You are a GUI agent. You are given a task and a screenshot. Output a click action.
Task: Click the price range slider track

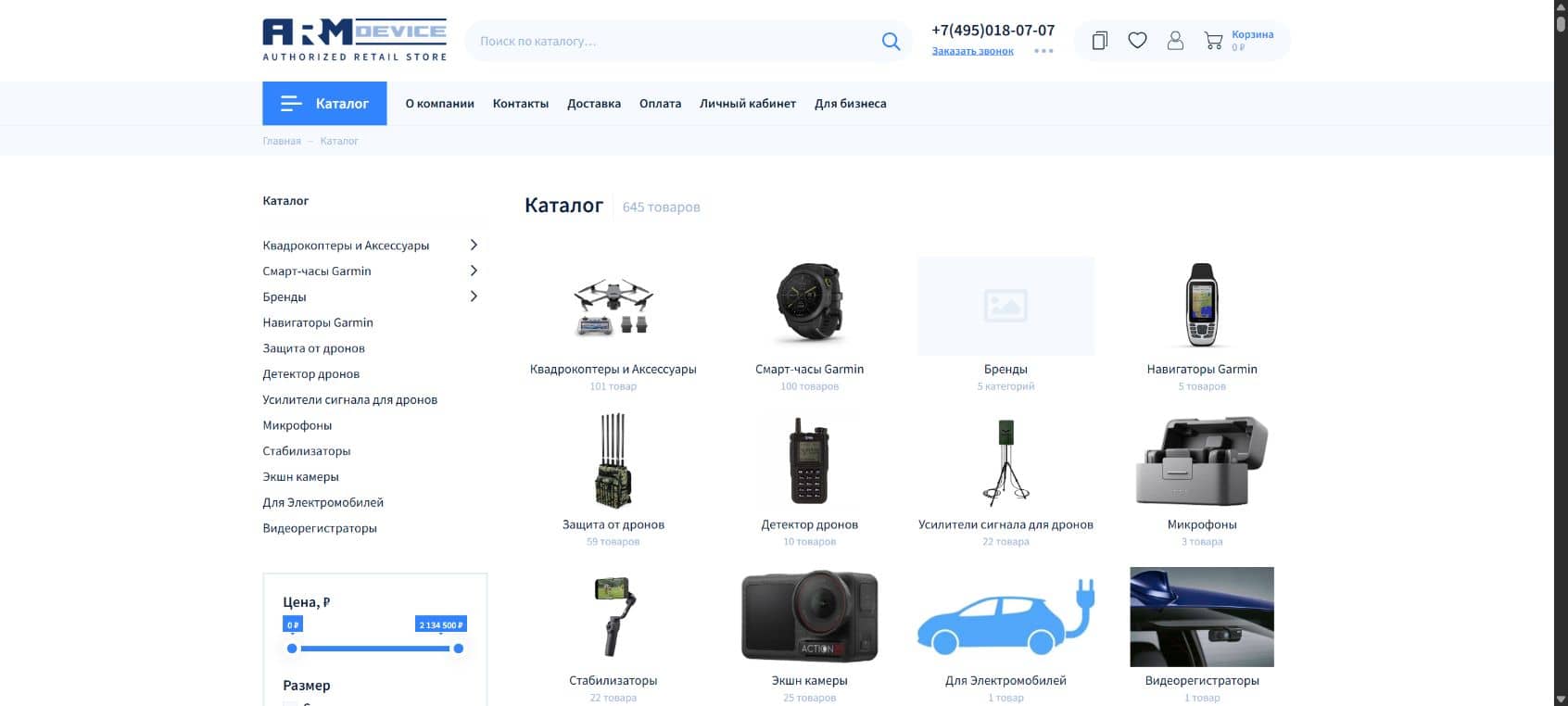pos(375,649)
